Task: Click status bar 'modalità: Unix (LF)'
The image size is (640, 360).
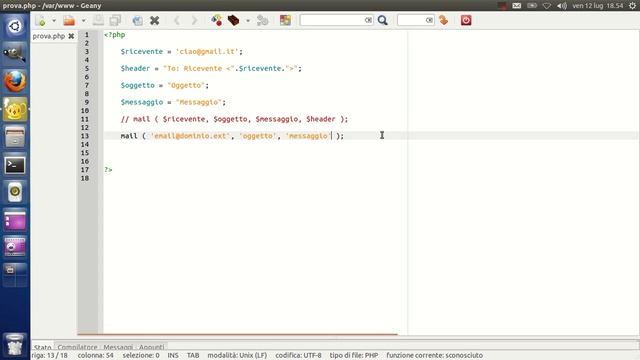Action: tap(237, 356)
